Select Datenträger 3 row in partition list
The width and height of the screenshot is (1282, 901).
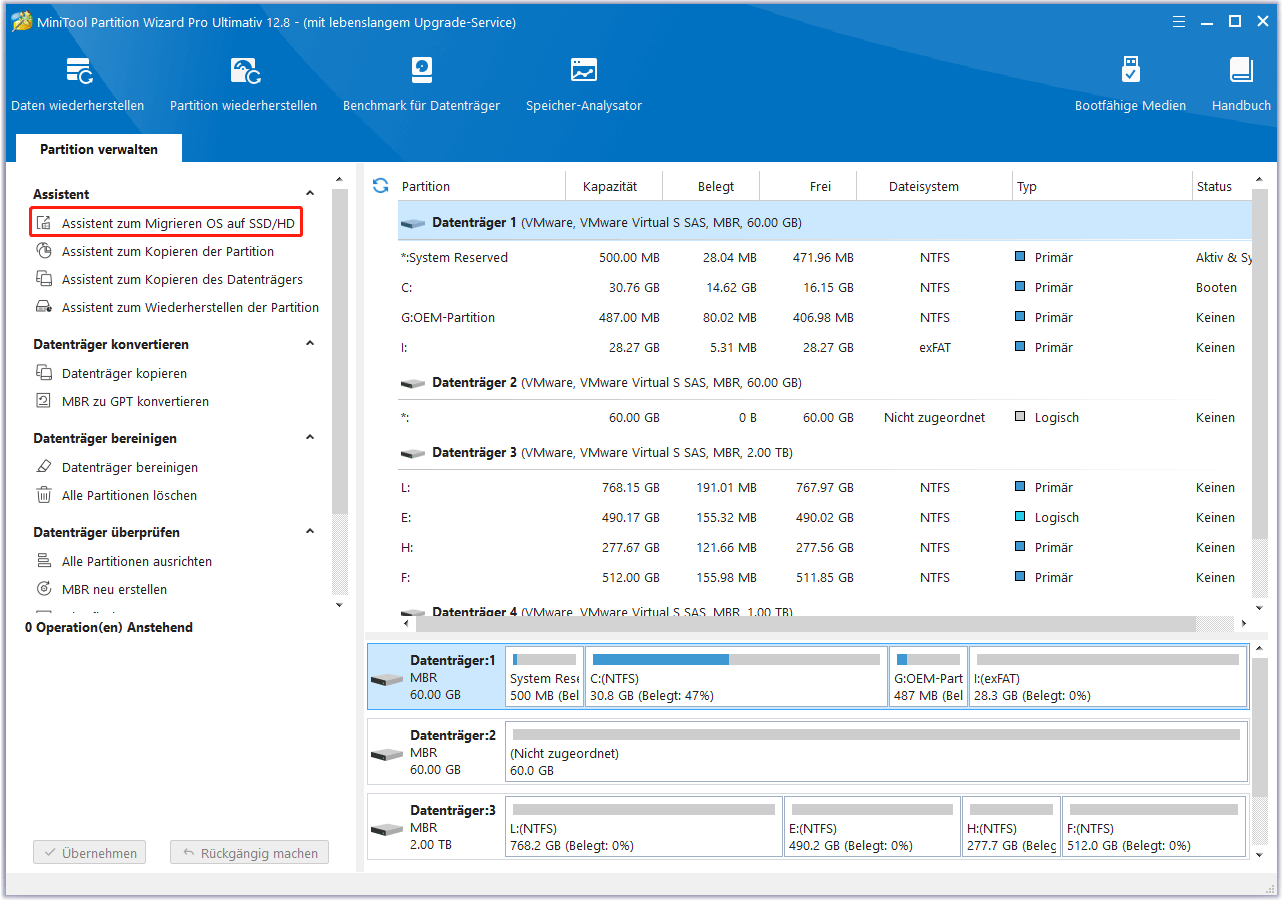824,453
